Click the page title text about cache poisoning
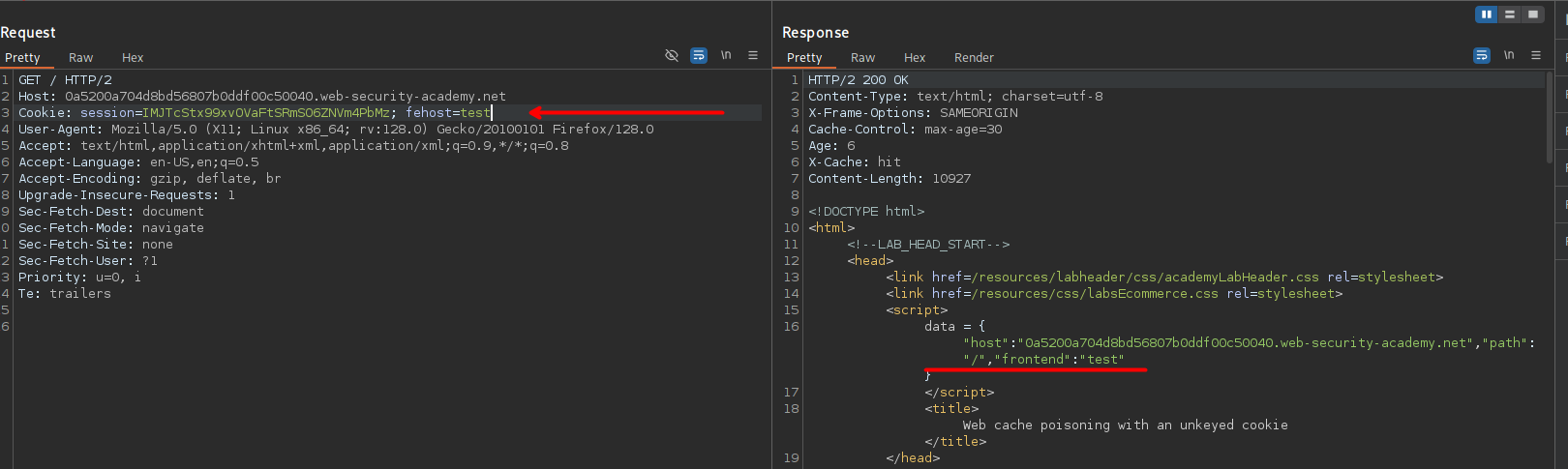Screen dimensions: 1568x469 pyautogui.click(x=1125, y=425)
